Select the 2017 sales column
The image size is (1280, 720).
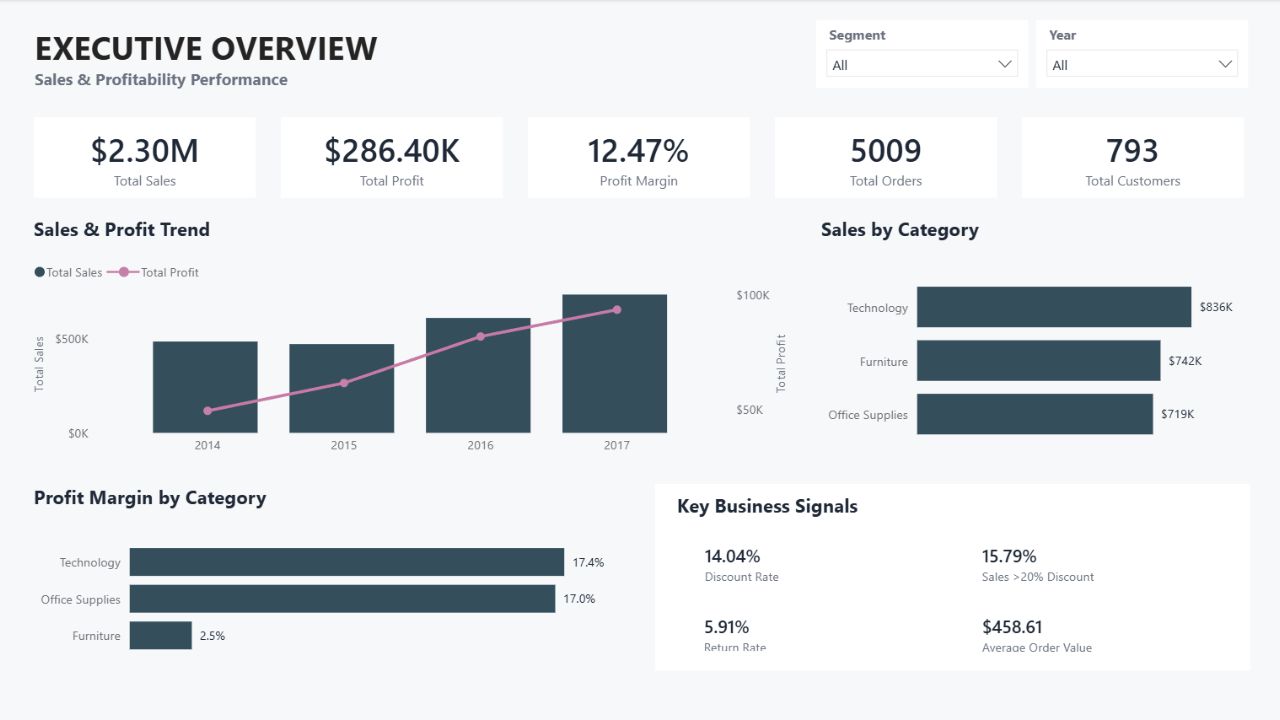615,364
